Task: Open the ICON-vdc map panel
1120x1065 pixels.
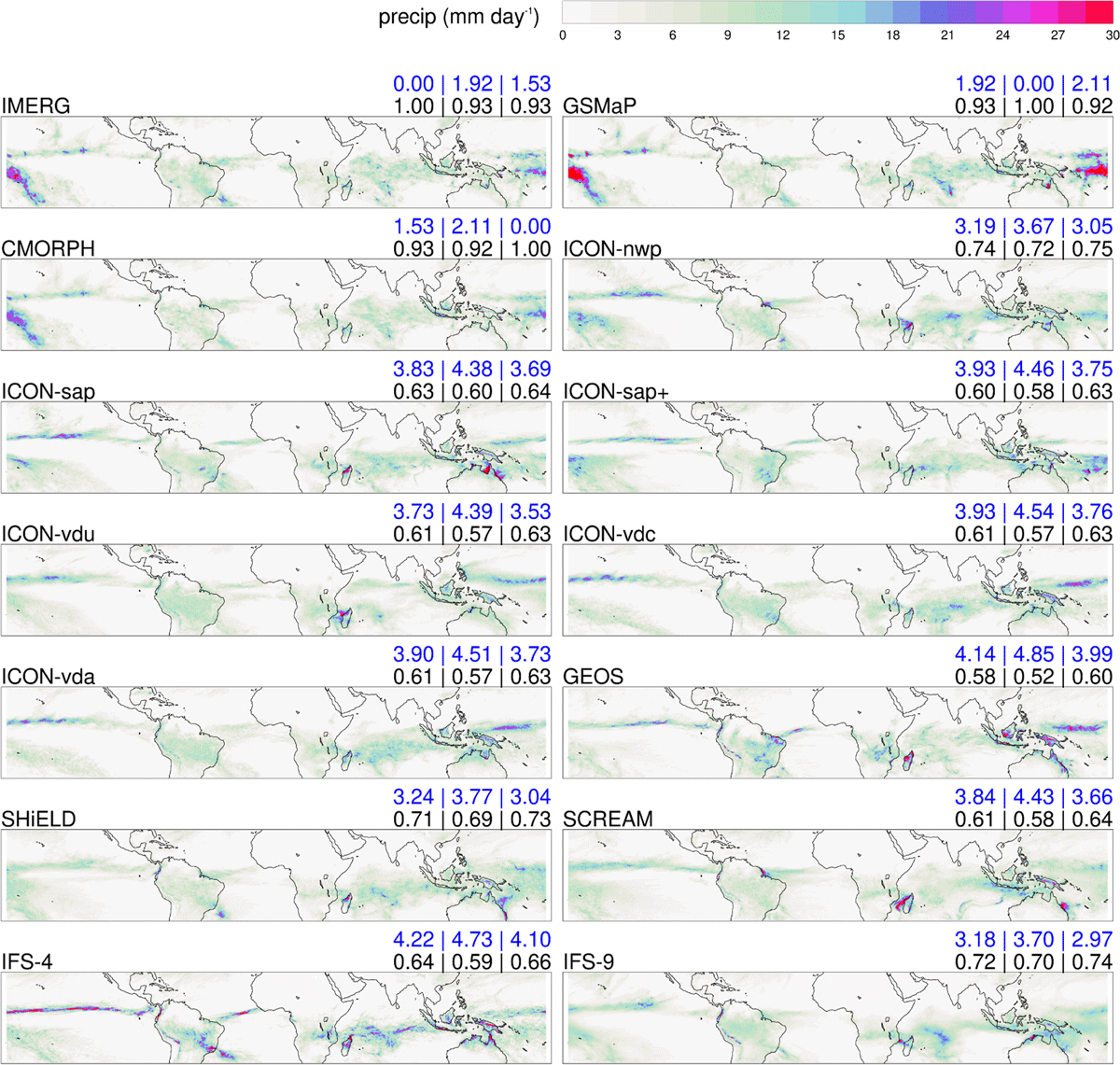Action: click(838, 591)
